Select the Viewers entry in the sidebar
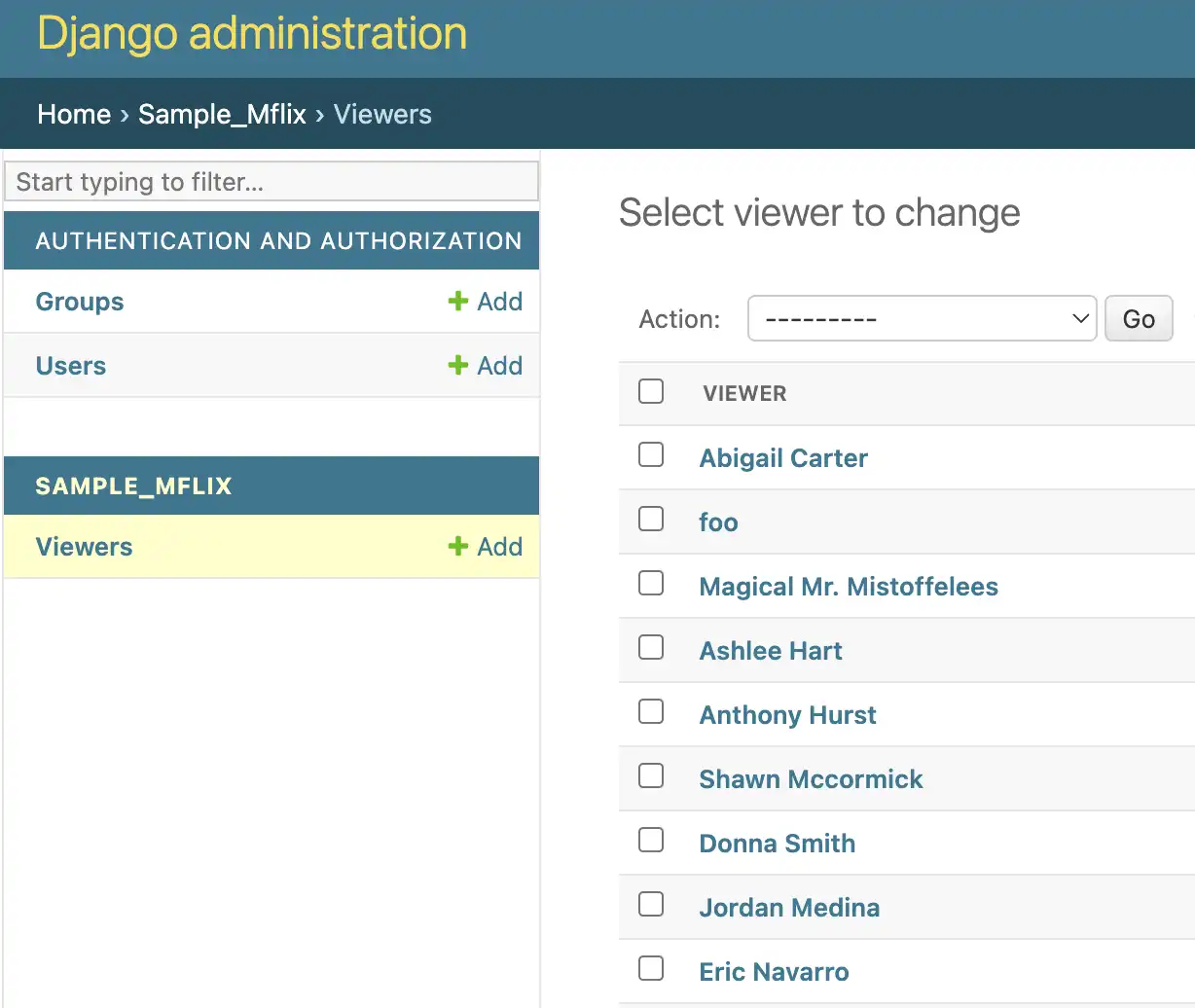 click(x=84, y=547)
